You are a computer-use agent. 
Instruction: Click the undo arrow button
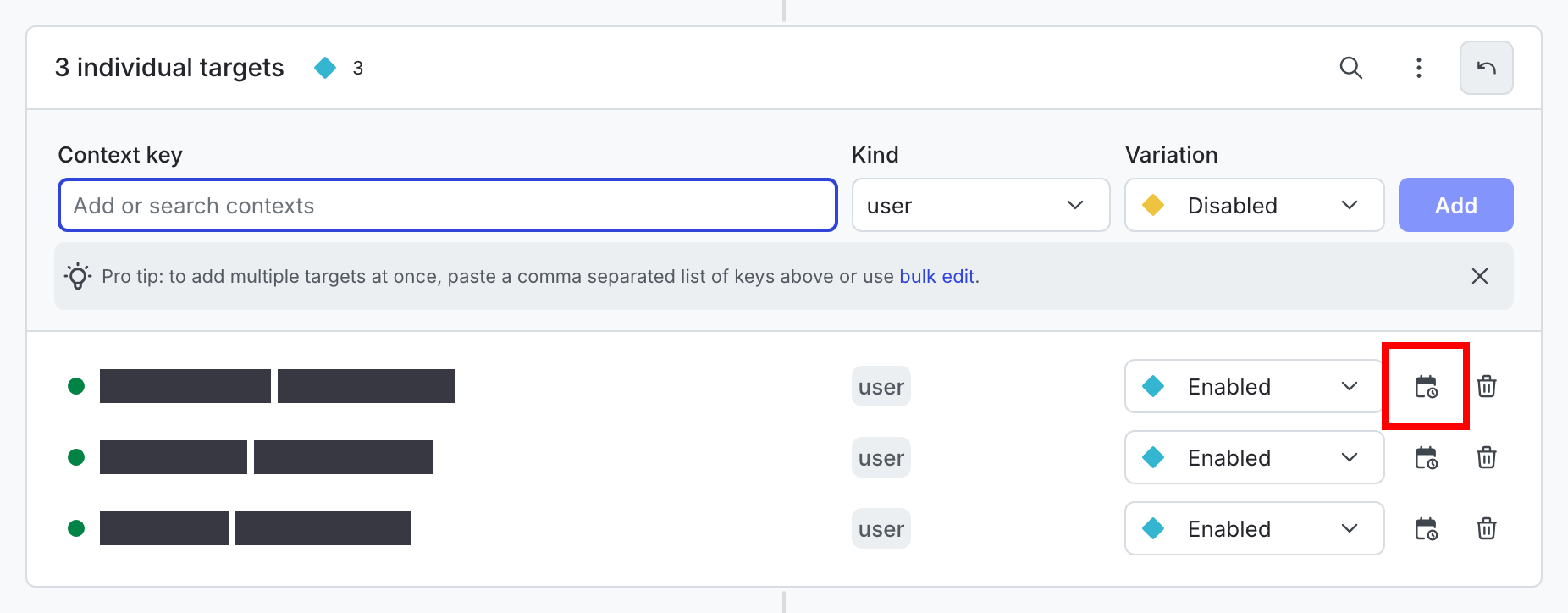(x=1486, y=68)
